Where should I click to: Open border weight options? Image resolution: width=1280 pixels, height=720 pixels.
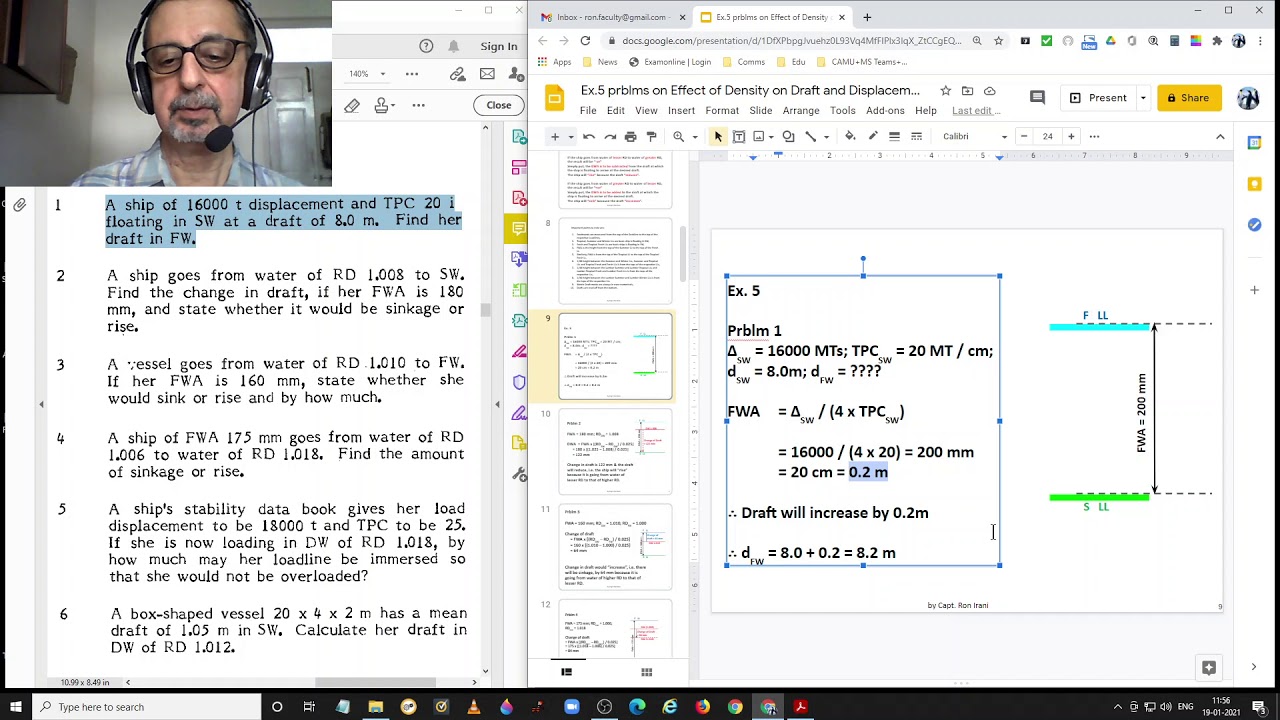tap(894, 136)
